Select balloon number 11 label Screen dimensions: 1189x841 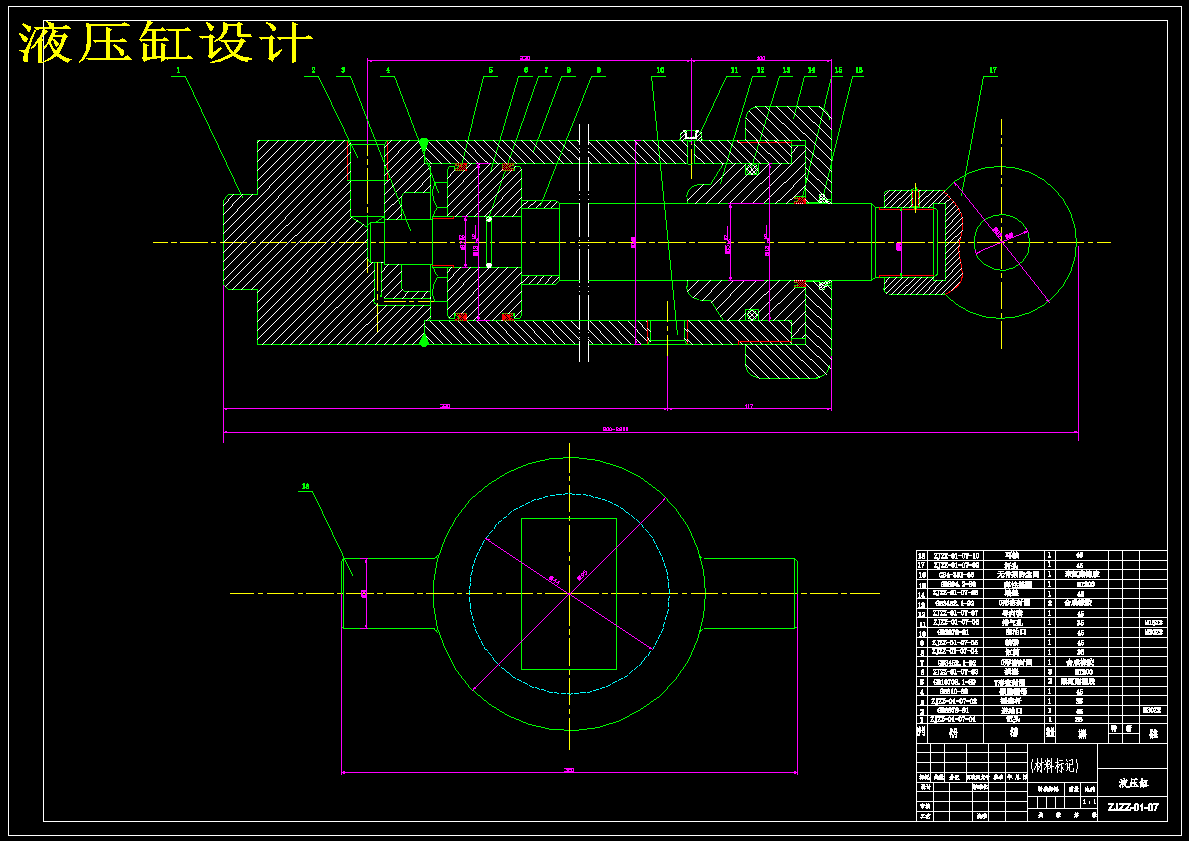click(734, 70)
